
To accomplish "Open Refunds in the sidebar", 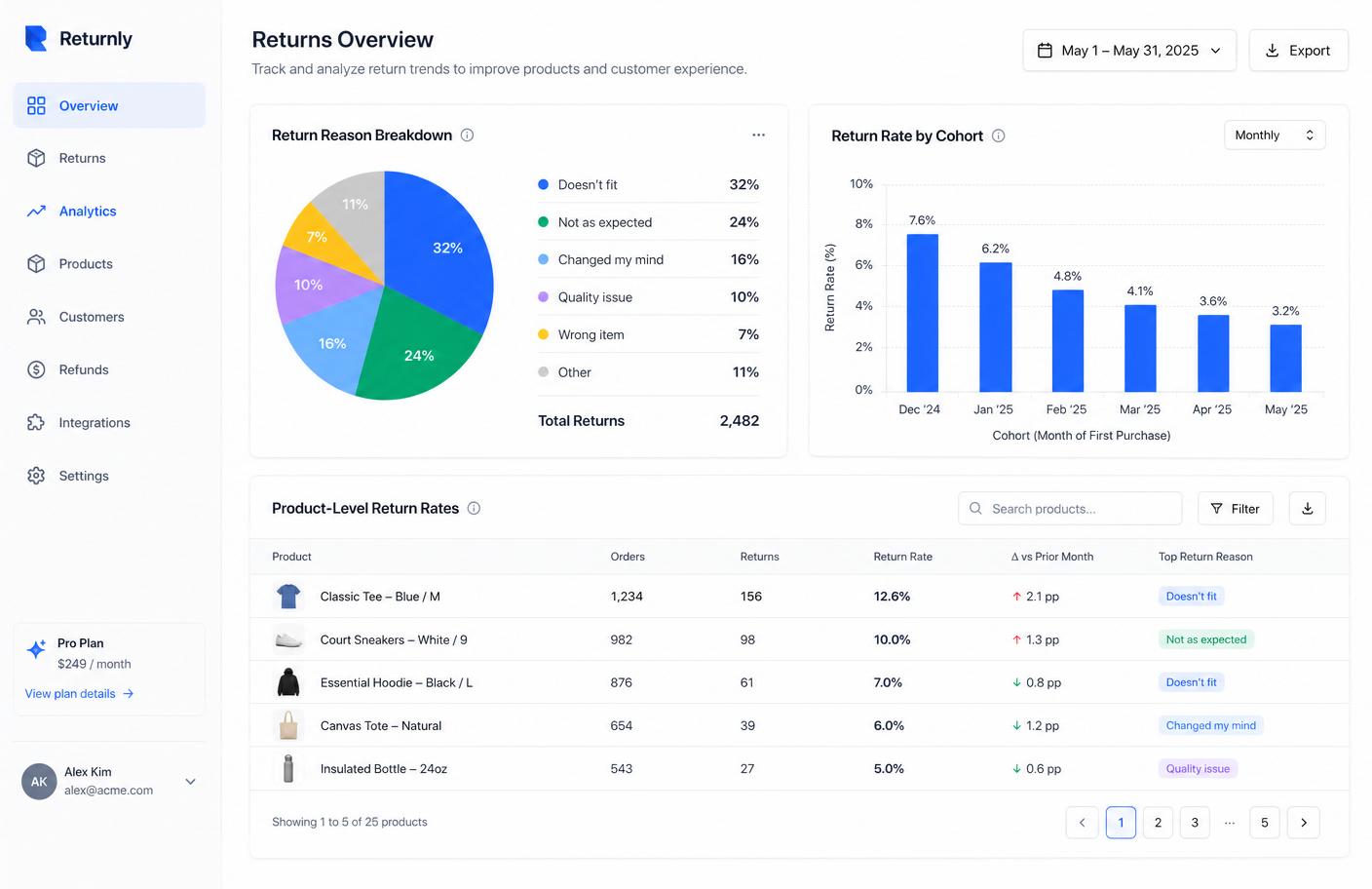I will click(109, 369).
